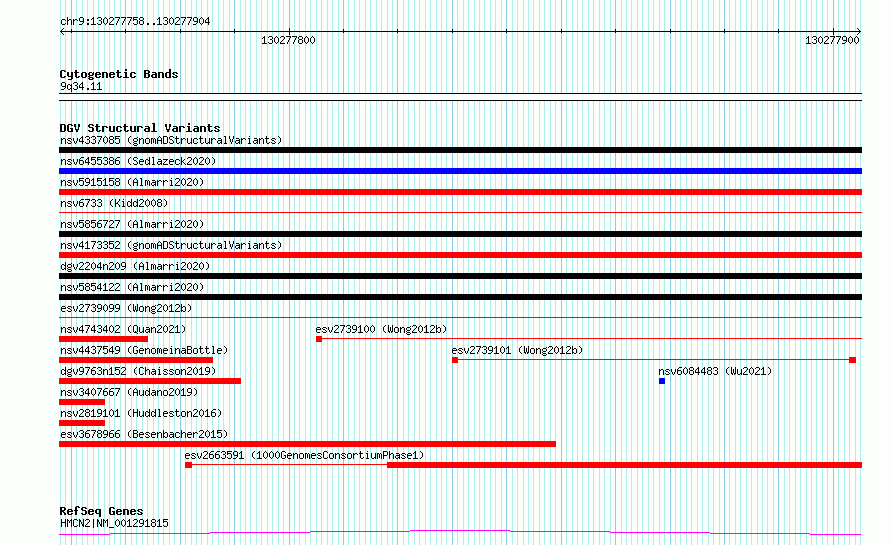
Task: Open esv3678966 (Besenbacher2015) label
Action: click(144, 434)
